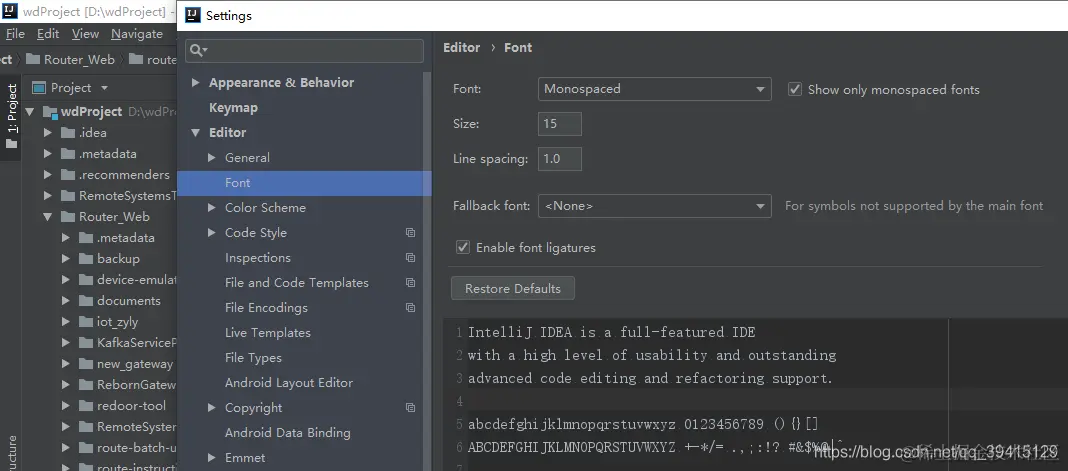Select Live Templates in the settings list

[267, 333]
